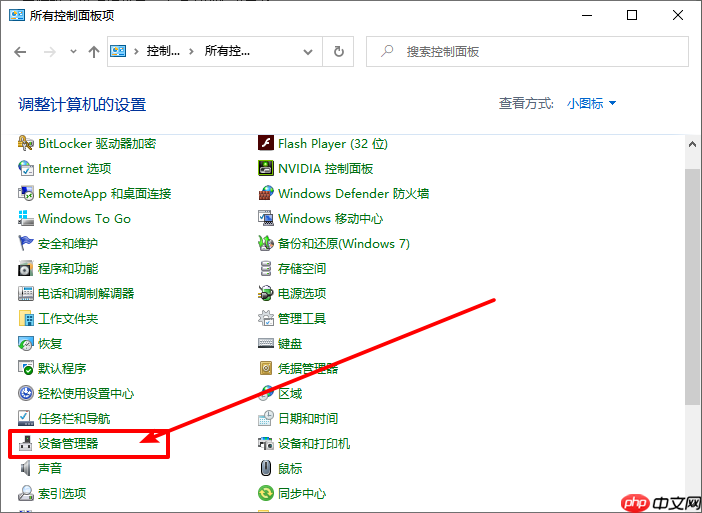Image resolution: width=702 pixels, height=513 pixels.
Task: Click the 管理工具 gear icon
Action: 266,319
